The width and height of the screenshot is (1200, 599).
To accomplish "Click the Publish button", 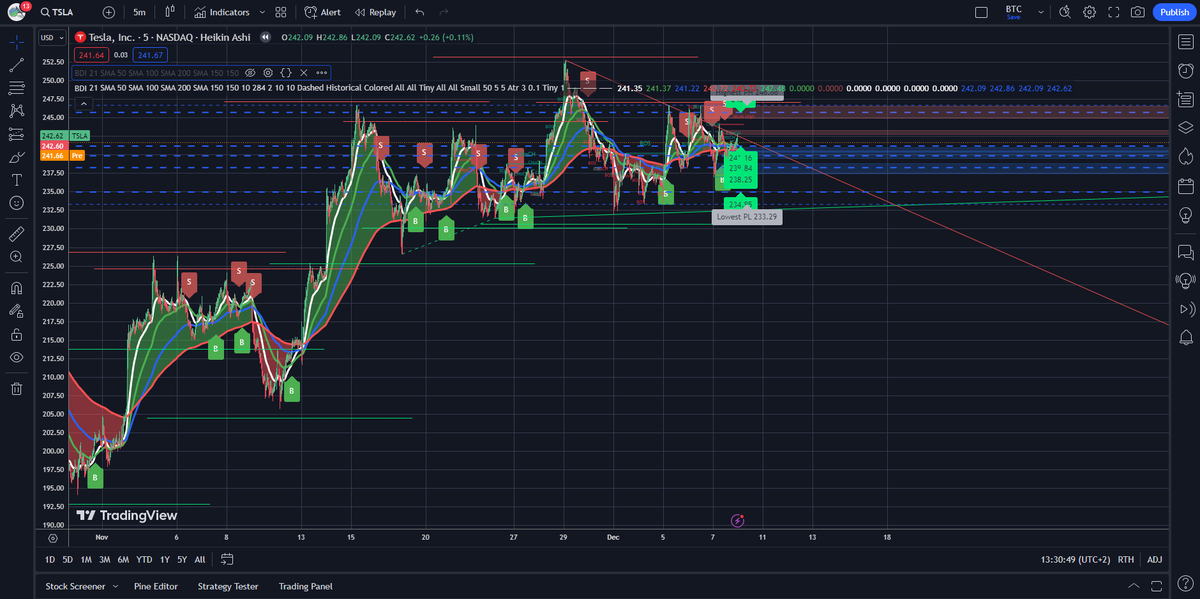I will pos(1173,12).
